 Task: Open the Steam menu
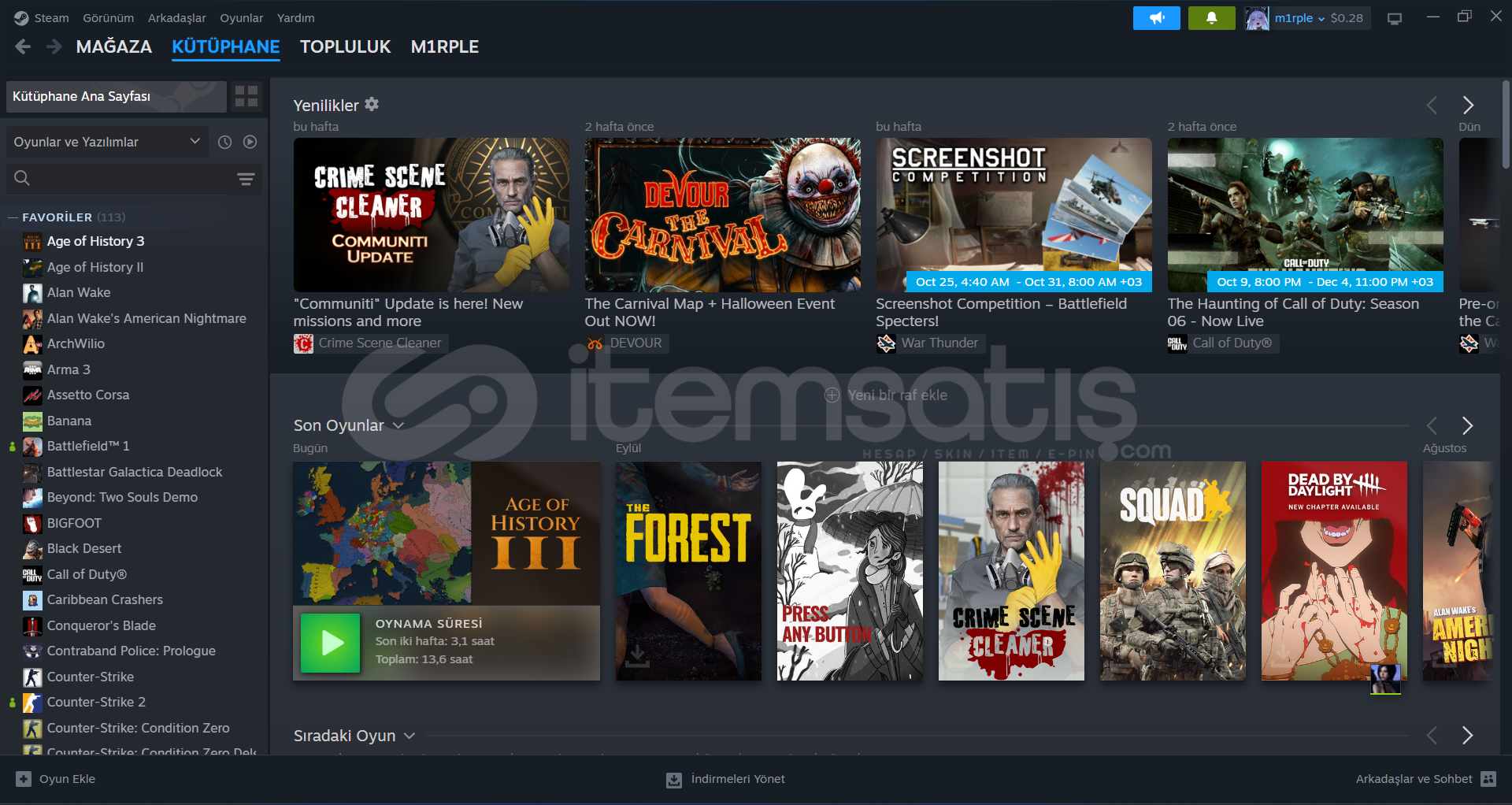point(52,18)
